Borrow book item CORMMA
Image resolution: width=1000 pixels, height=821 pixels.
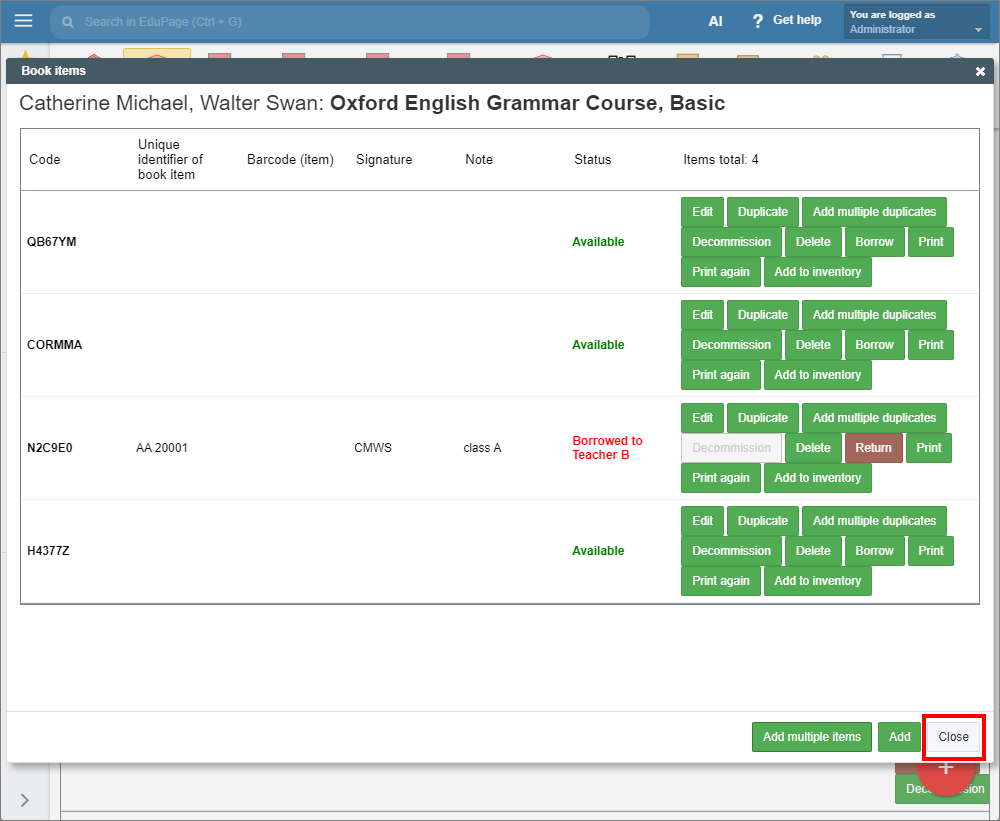pos(874,345)
